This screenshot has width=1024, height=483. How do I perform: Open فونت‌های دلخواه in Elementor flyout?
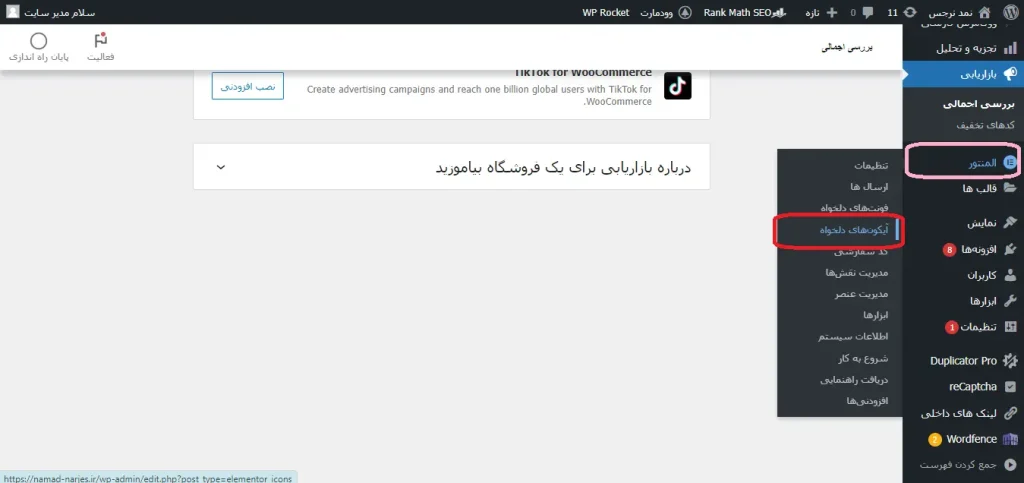pos(855,208)
